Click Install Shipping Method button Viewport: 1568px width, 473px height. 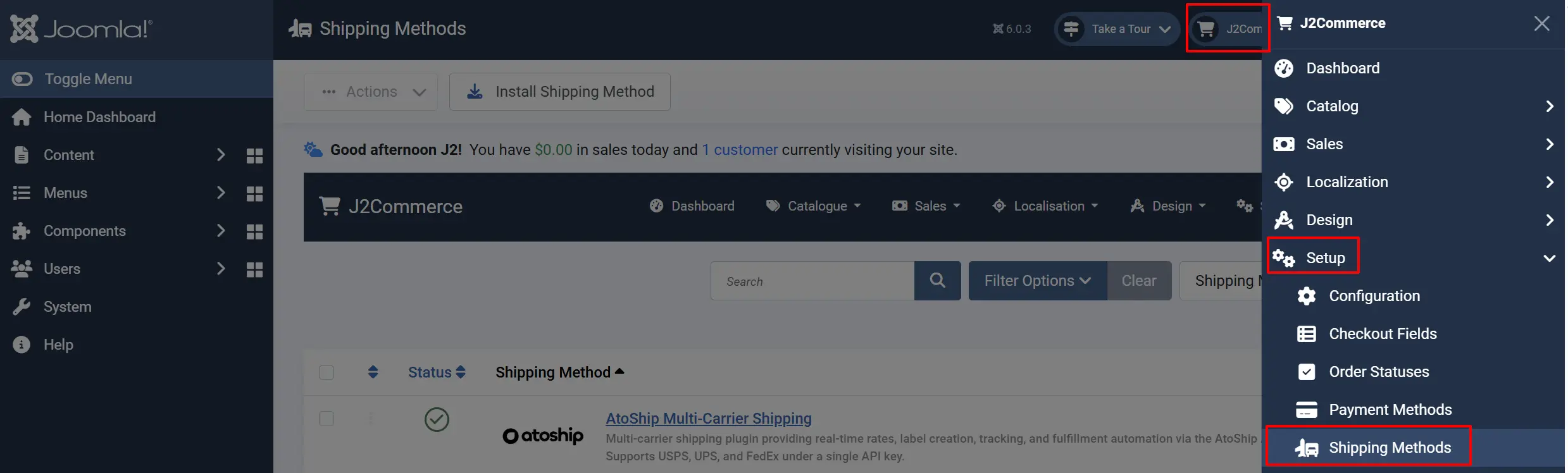(x=560, y=92)
